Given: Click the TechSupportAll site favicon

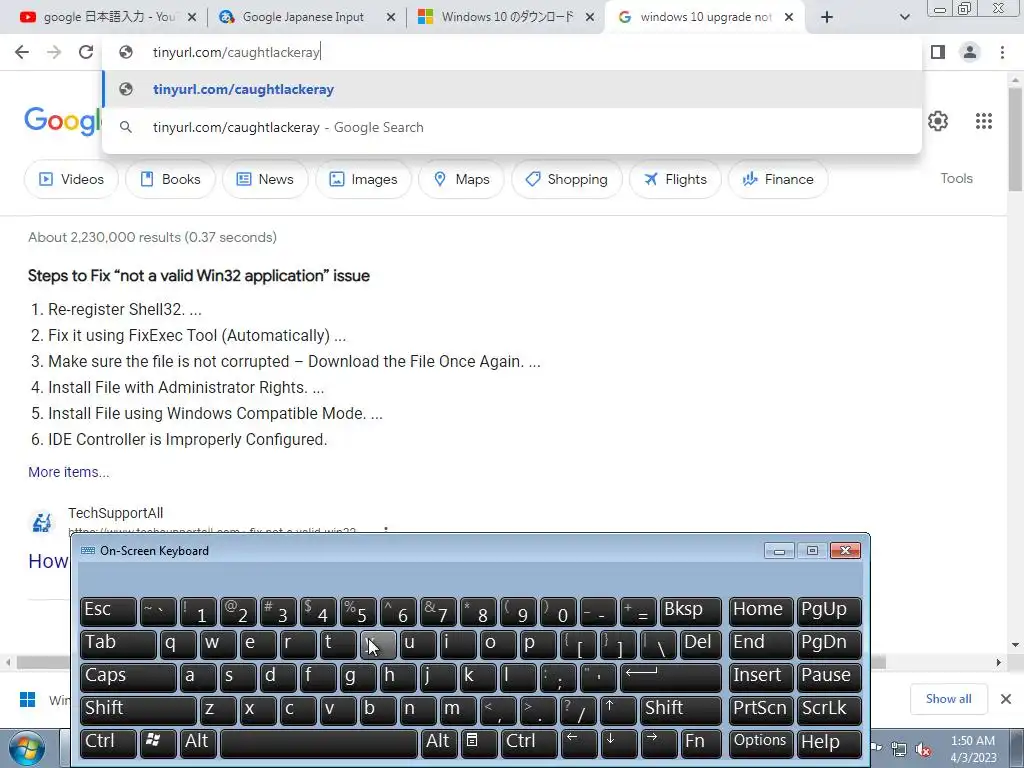Looking at the screenshot, I should tap(42, 522).
